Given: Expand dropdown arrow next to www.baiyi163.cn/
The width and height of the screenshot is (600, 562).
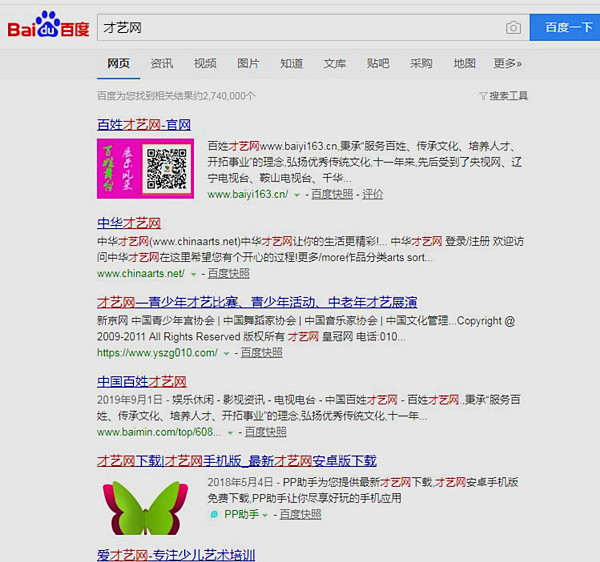Looking at the screenshot, I should (297, 195).
